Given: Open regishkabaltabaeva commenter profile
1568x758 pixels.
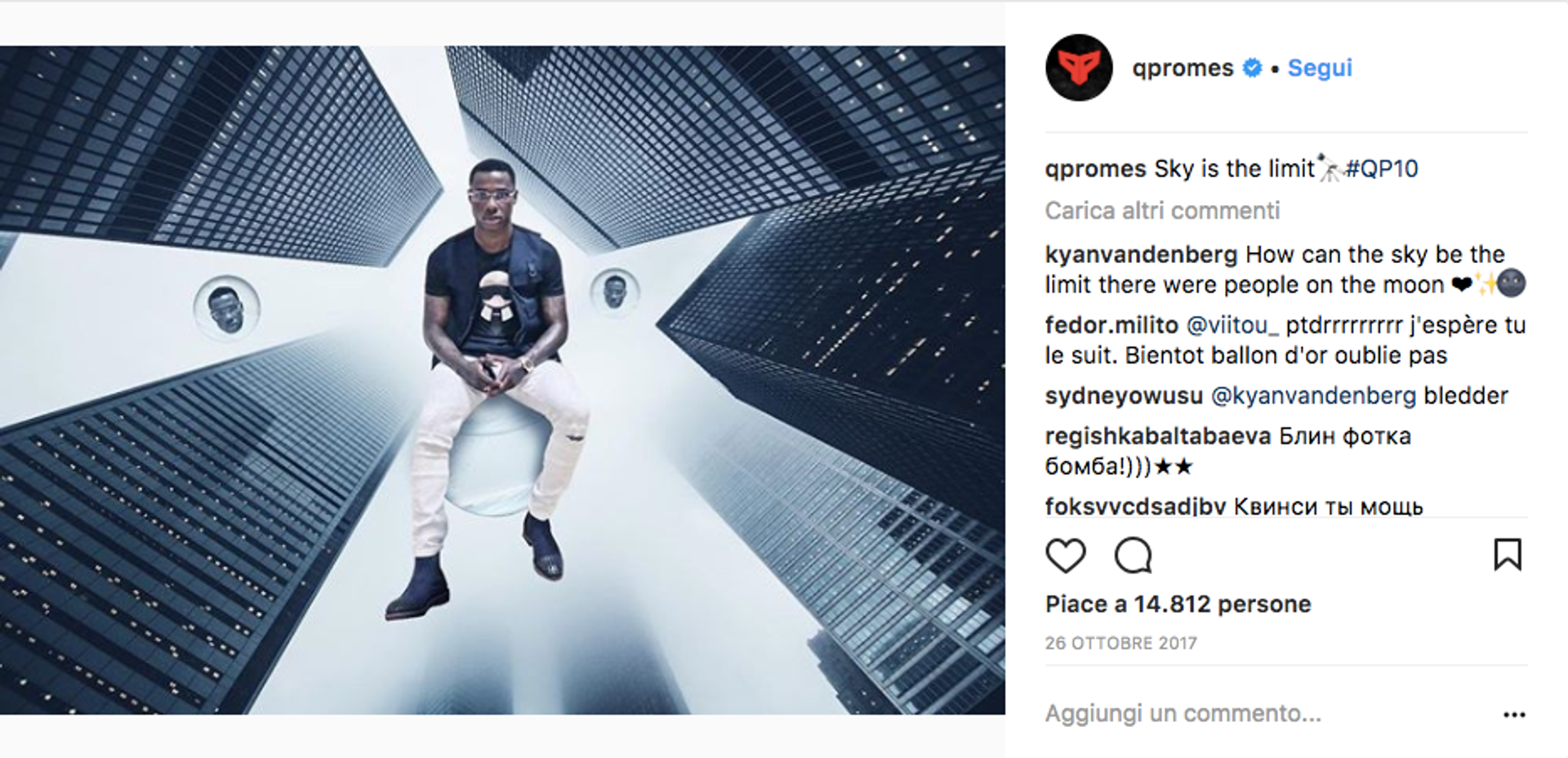Looking at the screenshot, I should tap(1158, 436).
